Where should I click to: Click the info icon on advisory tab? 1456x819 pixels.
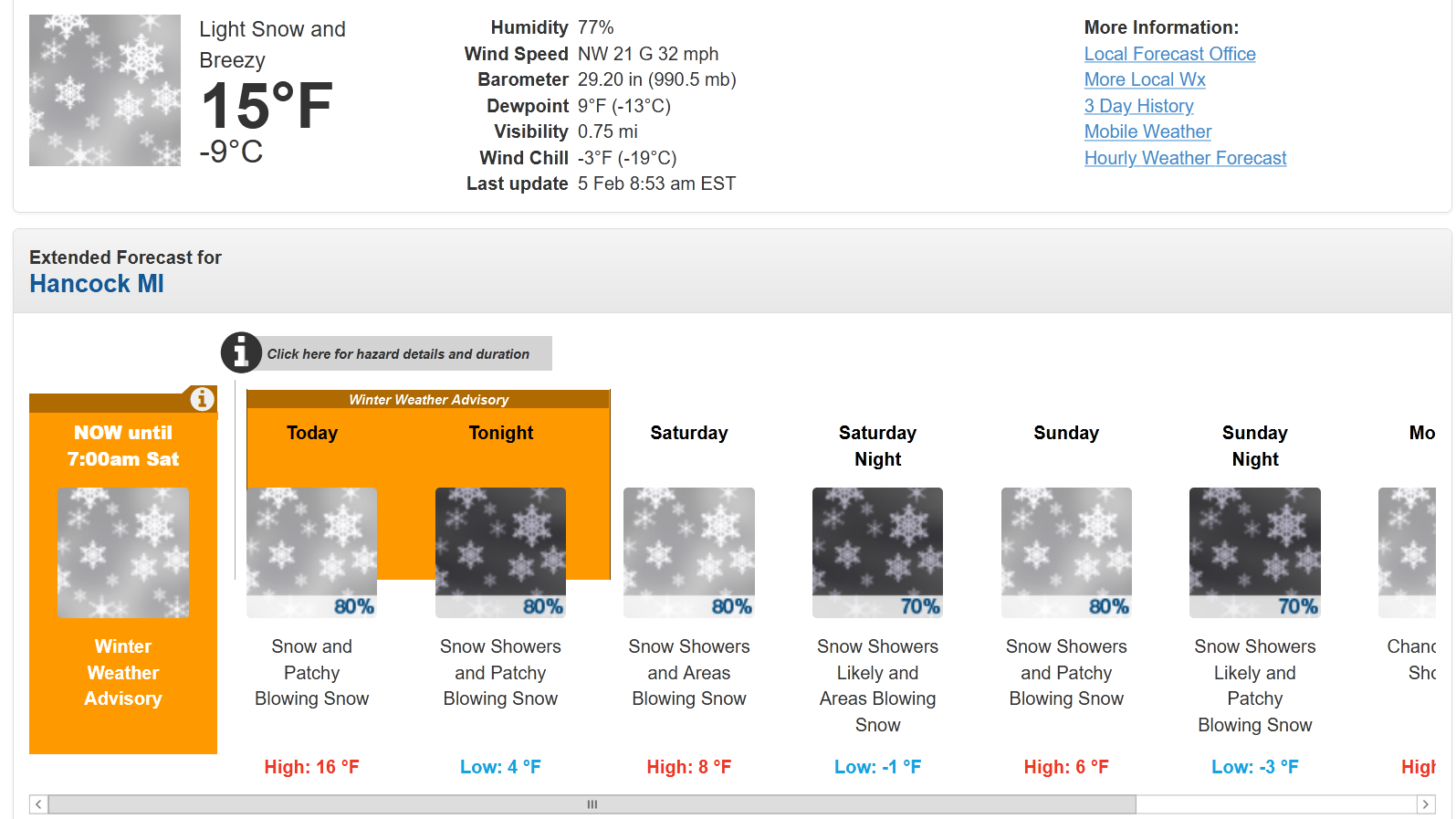pyautogui.click(x=202, y=399)
